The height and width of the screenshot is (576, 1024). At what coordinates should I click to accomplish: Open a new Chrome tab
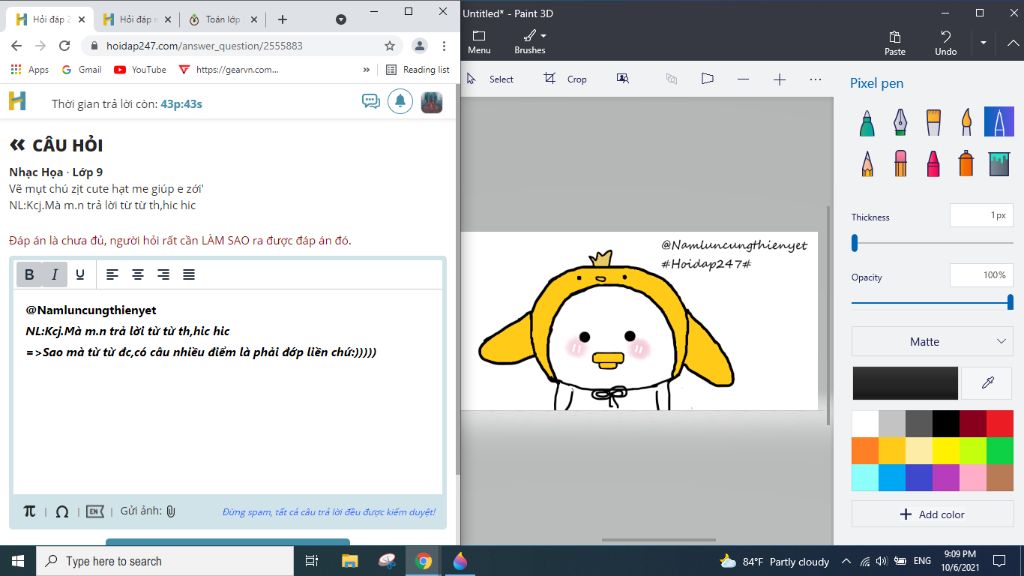click(282, 20)
